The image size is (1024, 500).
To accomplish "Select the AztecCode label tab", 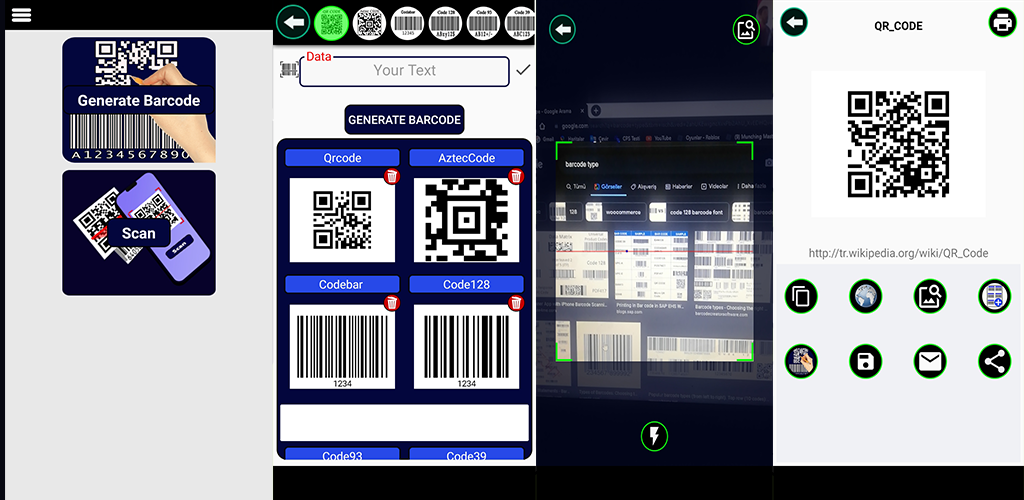I will pyautogui.click(x=466, y=158).
